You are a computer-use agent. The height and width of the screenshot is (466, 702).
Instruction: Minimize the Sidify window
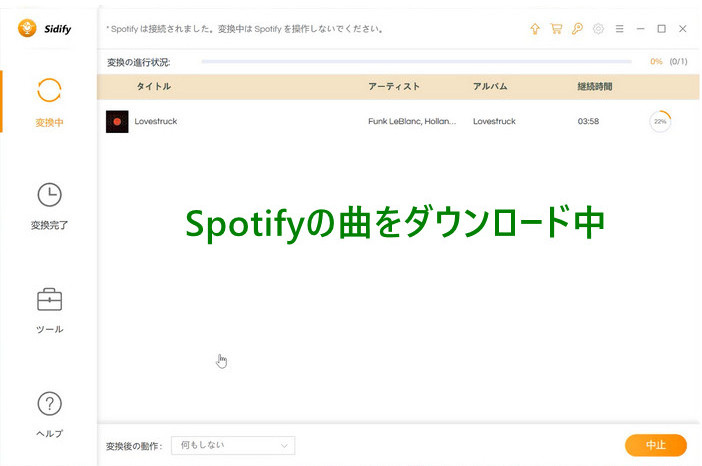click(641, 29)
